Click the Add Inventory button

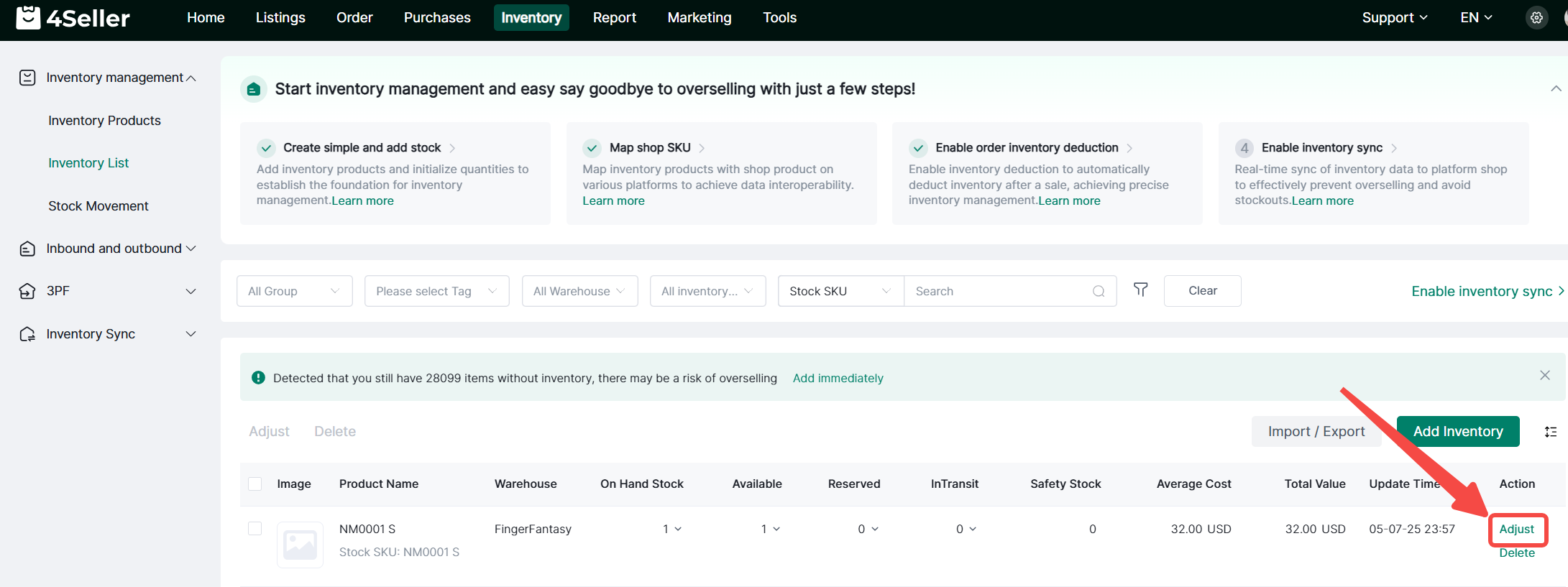pos(1457,431)
